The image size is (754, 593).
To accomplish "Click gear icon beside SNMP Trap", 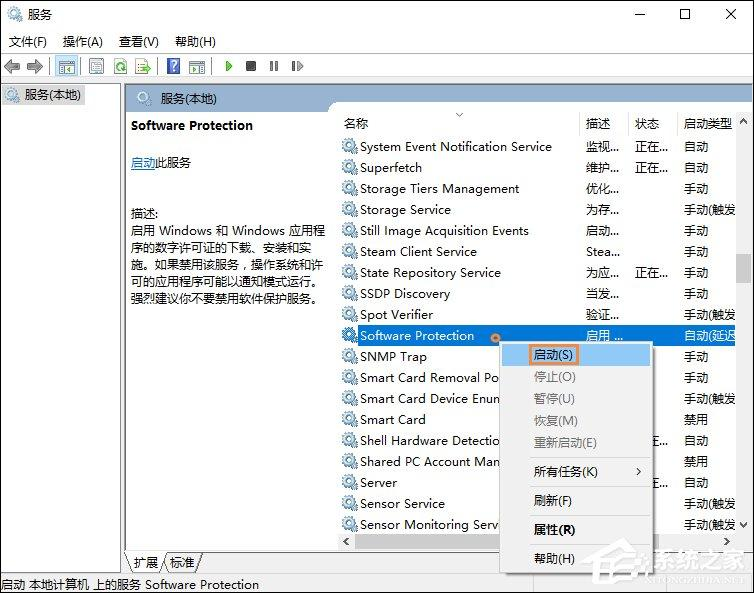I will pos(350,356).
